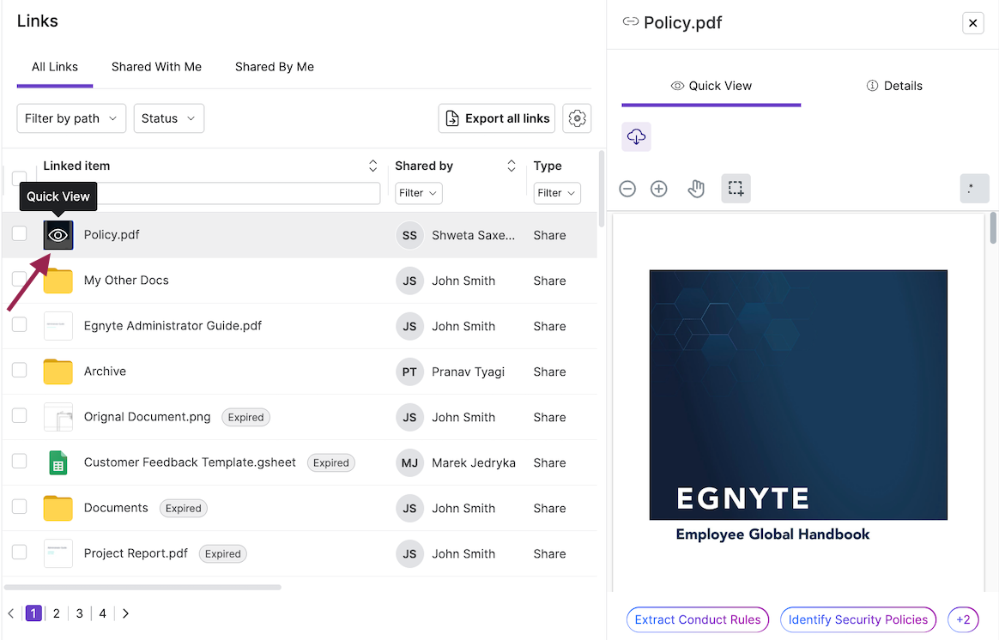Activate the area selection tool
The height and width of the screenshot is (640, 999).
point(736,188)
